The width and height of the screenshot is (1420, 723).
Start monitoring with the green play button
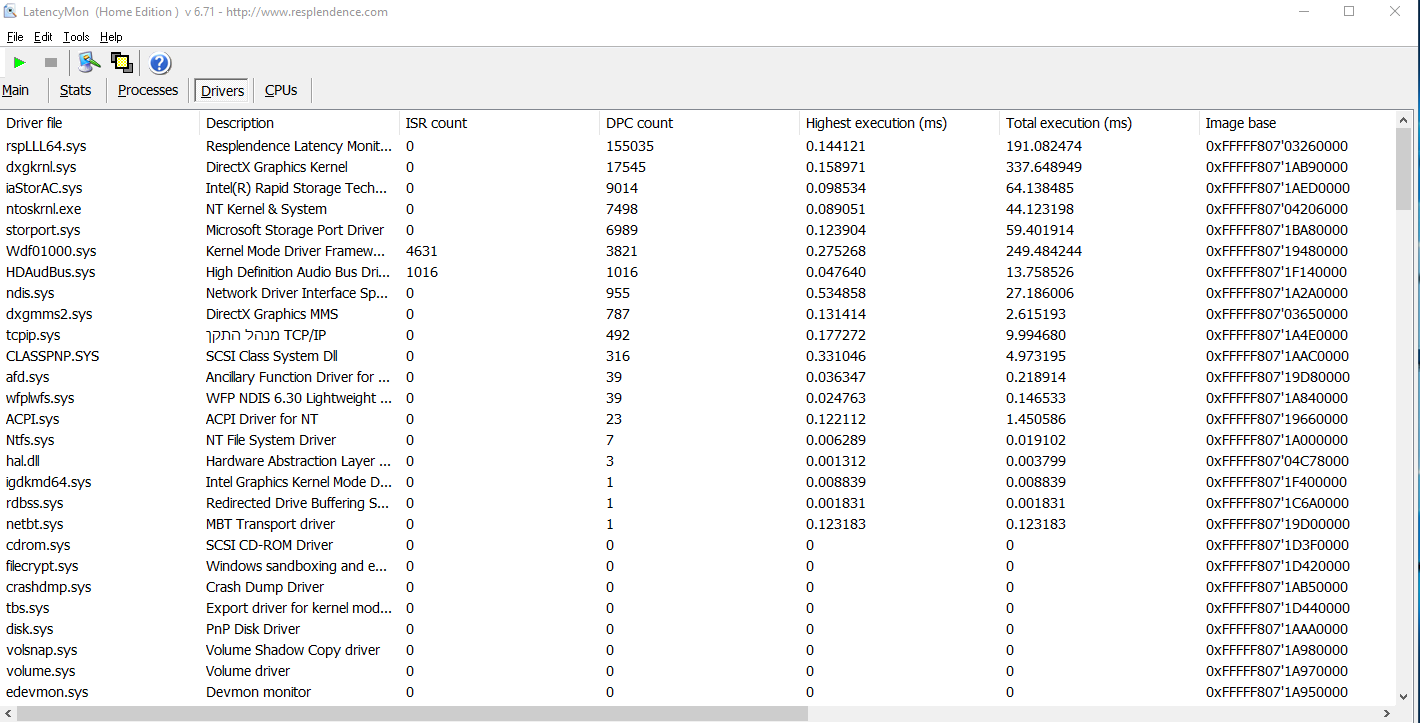[19, 63]
